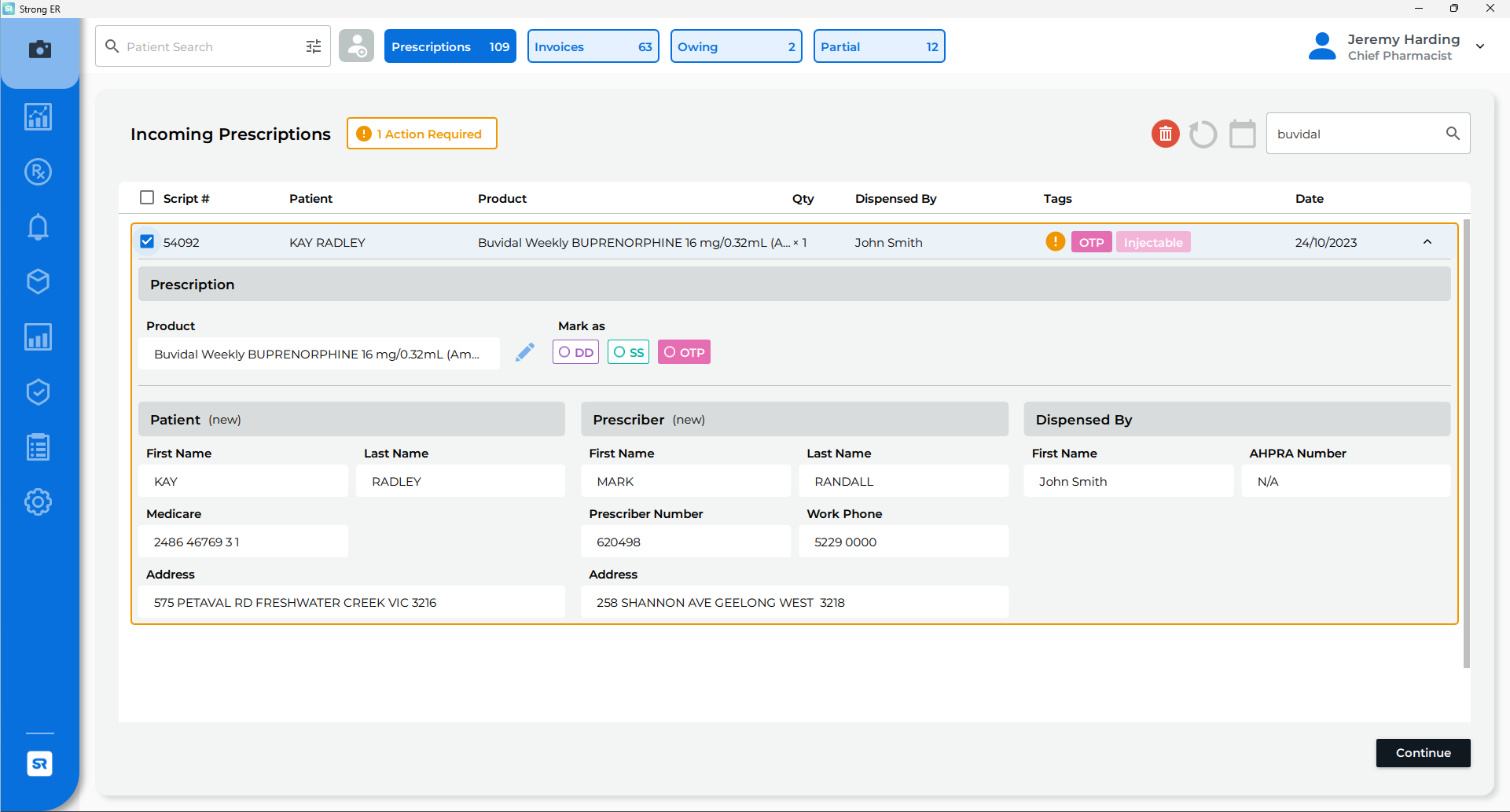Click the 1 Action Required badge
This screenshot has width=1510, height=812.
pos(421,133)
